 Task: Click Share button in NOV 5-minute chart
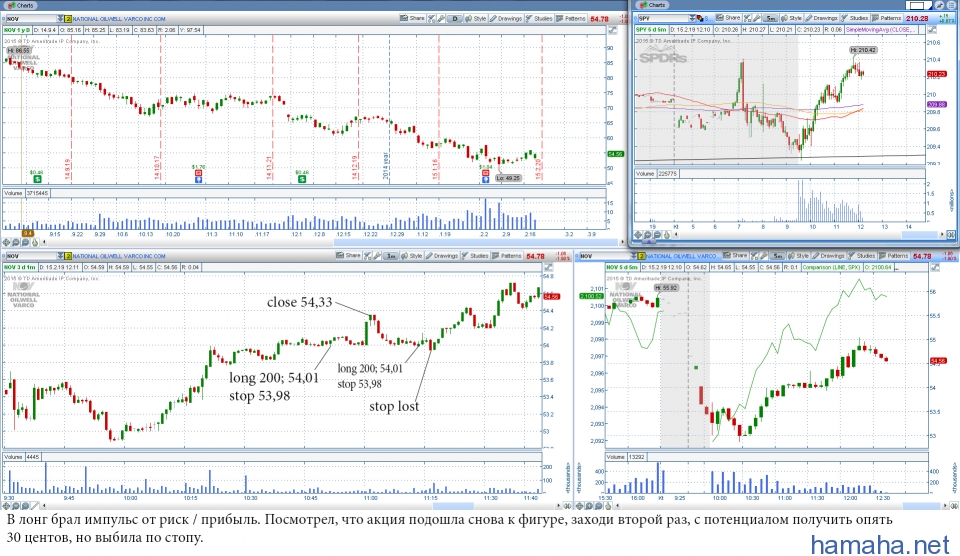[x=735, y=255]
